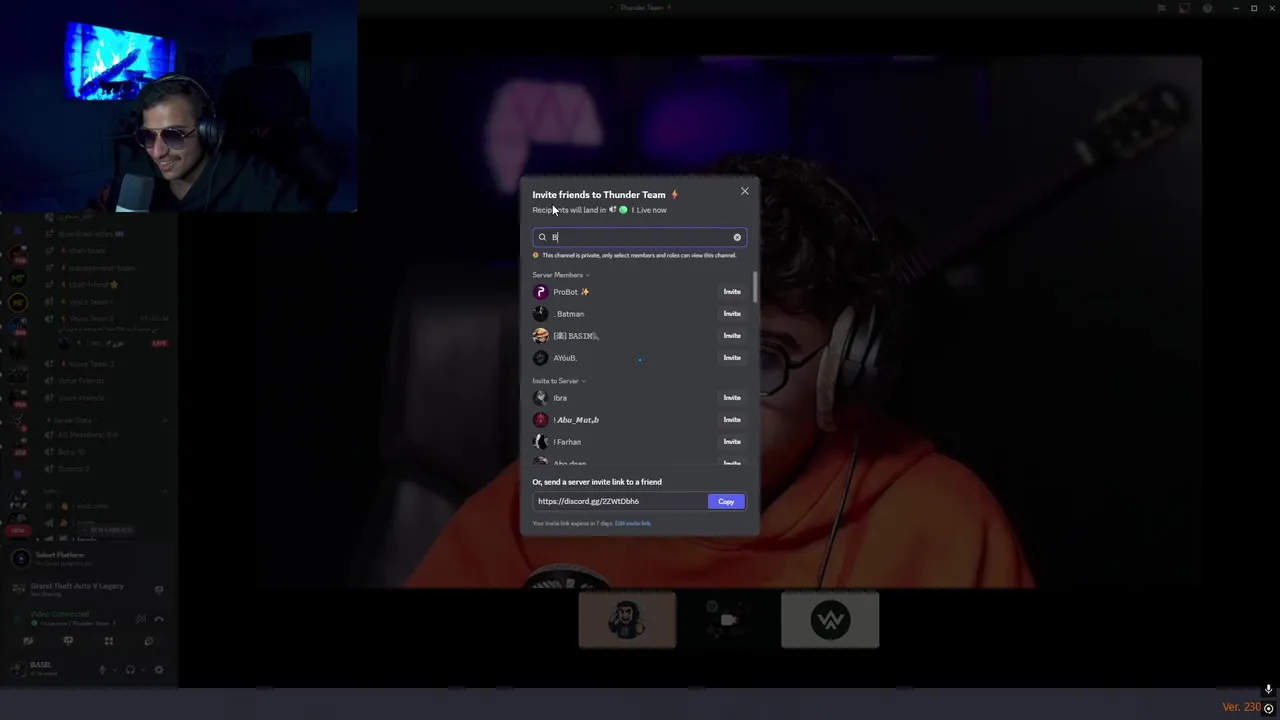Image resolution: width=1280 pixels, height=720 pixels.
Task: Invite AYouB. to the channel
Action: click(732, 358)
